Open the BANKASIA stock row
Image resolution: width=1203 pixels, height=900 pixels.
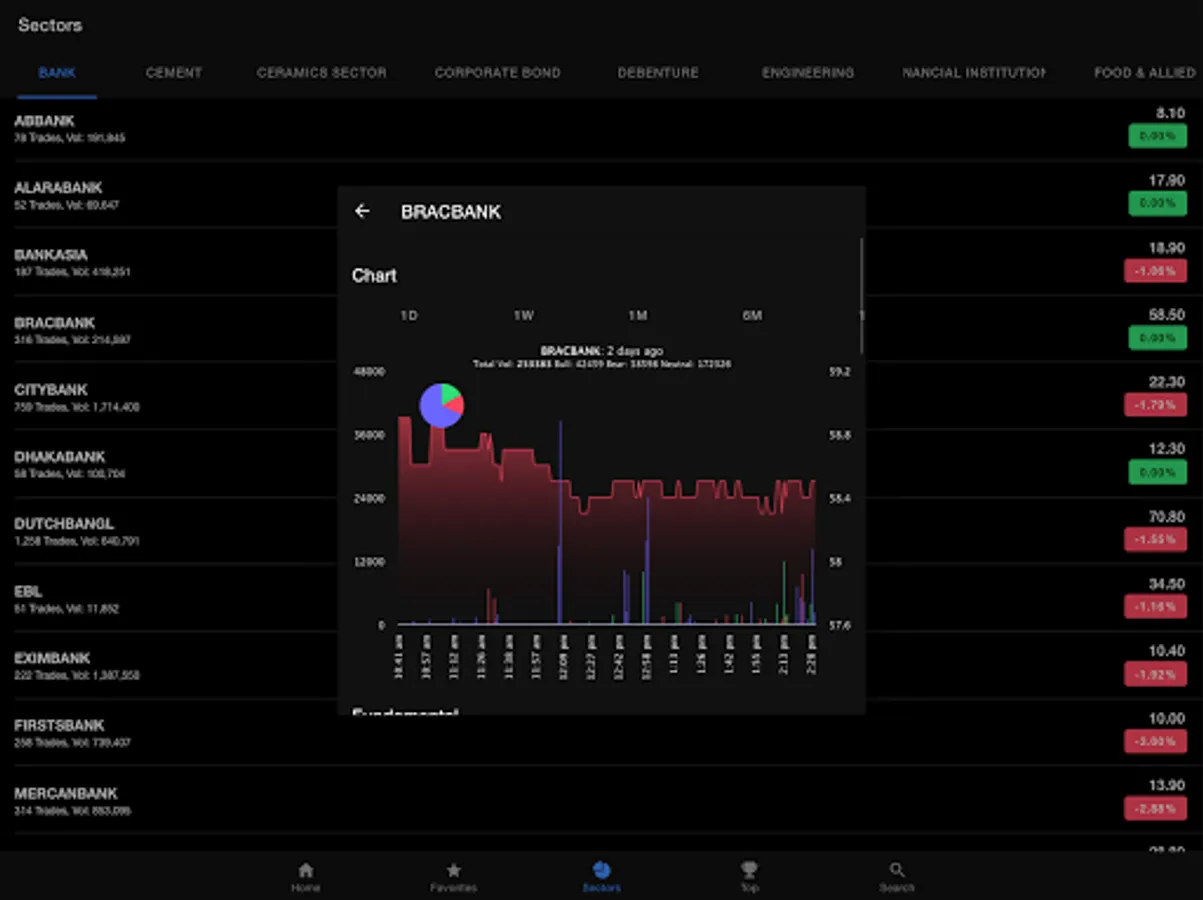(x=601, y=262)
